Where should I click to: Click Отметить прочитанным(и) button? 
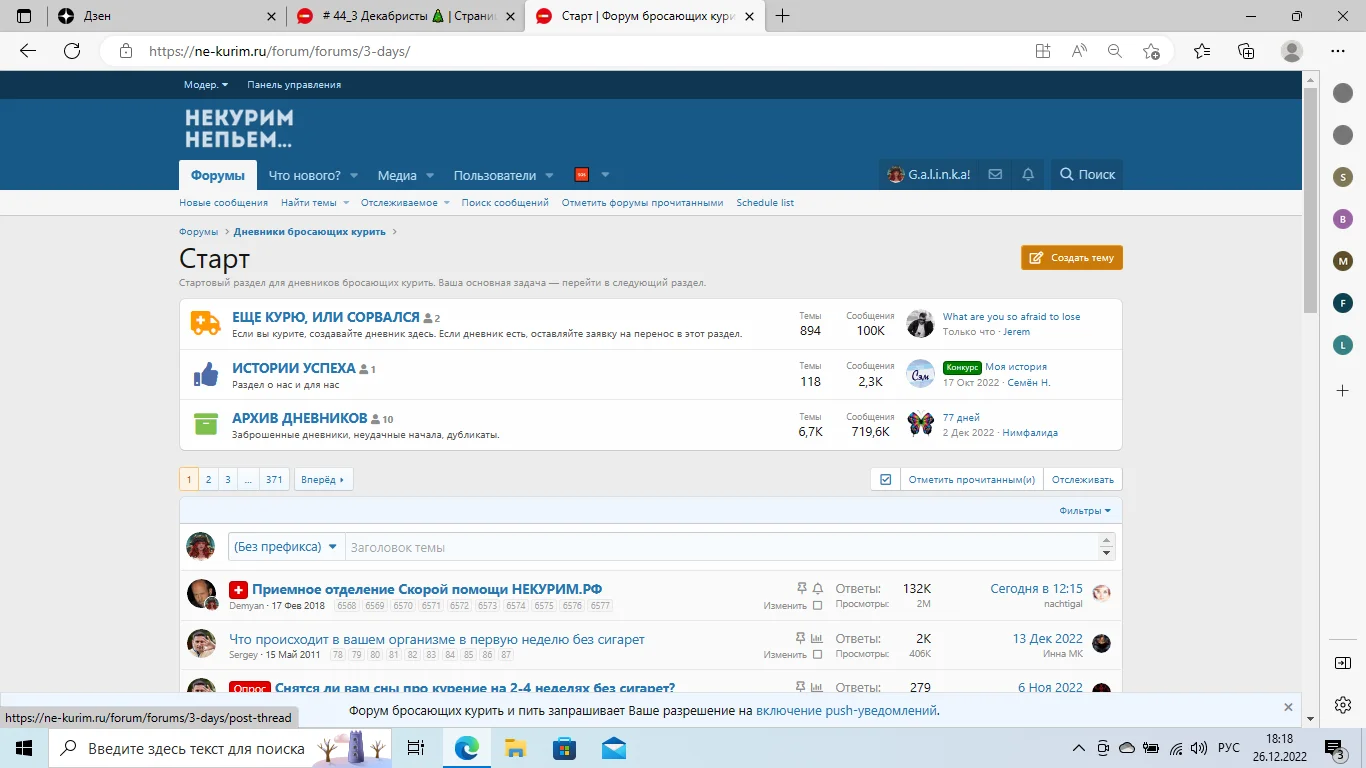(x=972, y=480)
